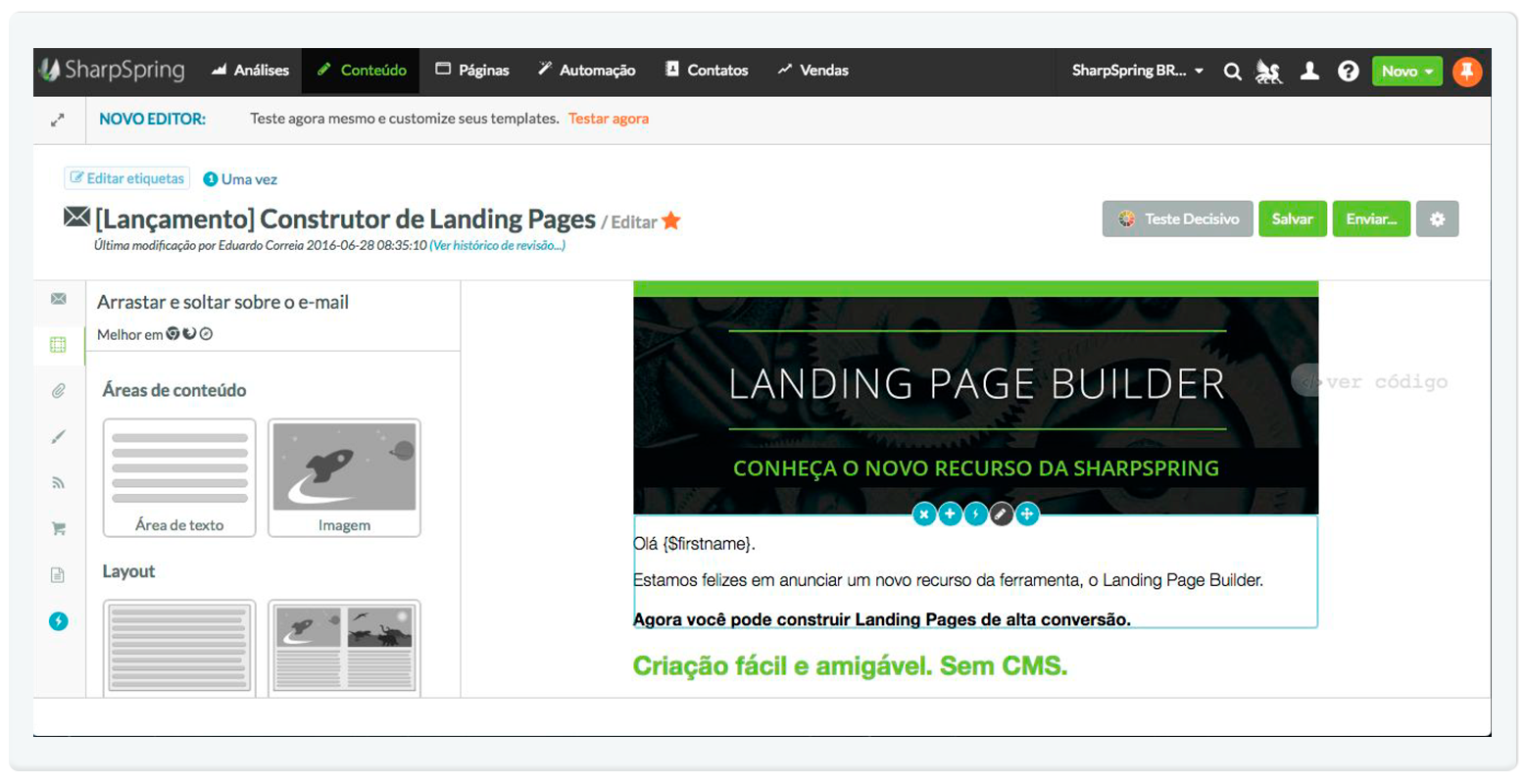Select the blue lightning bolt sidebar icon

(x=59, y=621)
